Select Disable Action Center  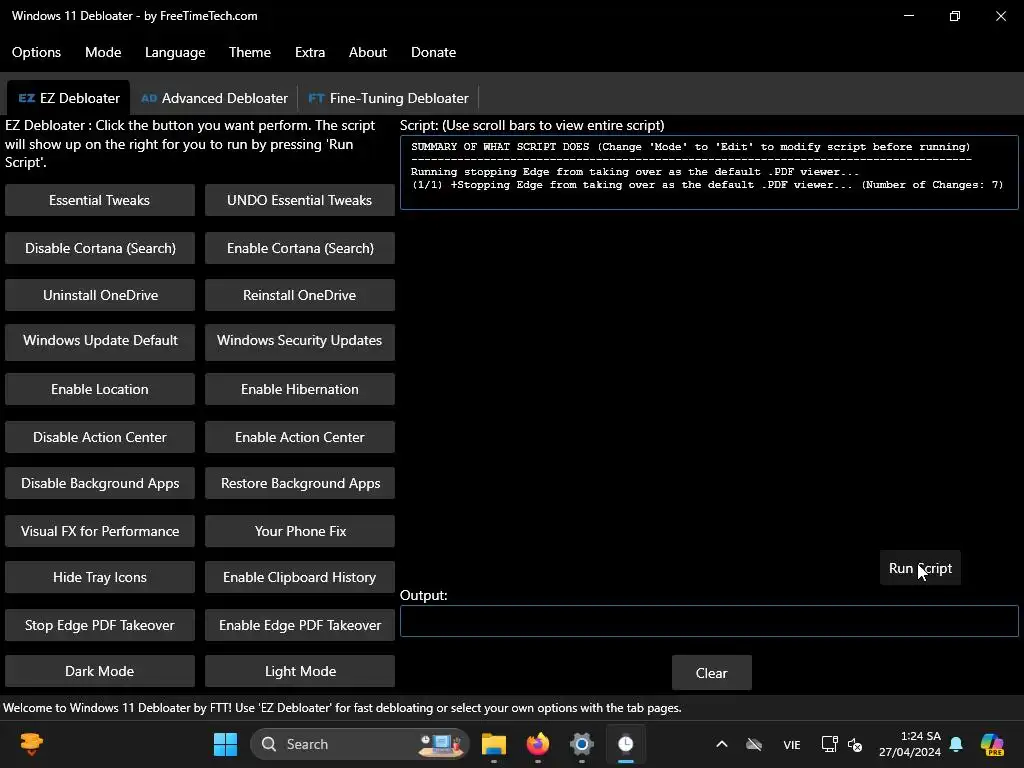(x=99, y=437)
